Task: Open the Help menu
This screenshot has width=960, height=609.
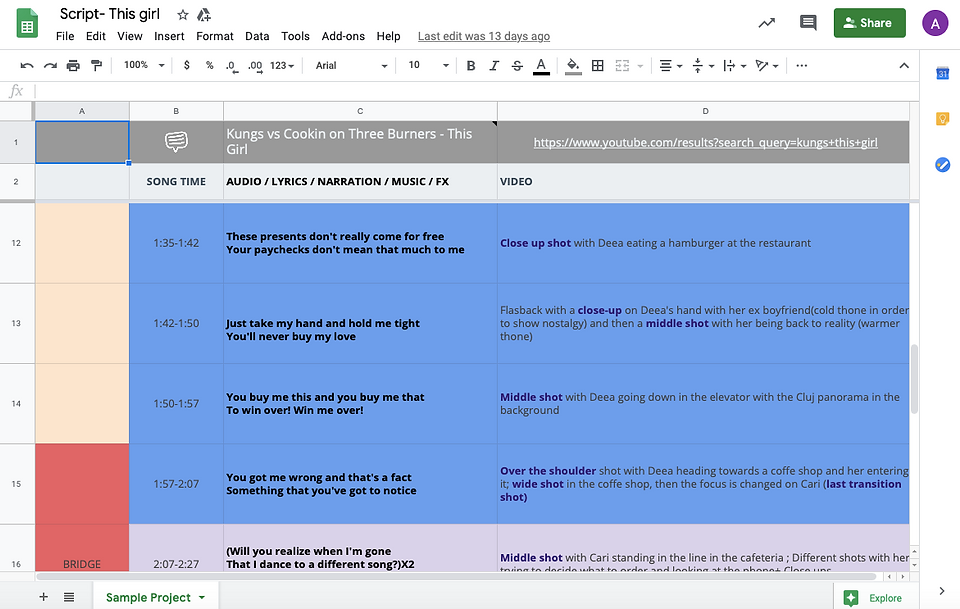Action: tap(388, 36)
